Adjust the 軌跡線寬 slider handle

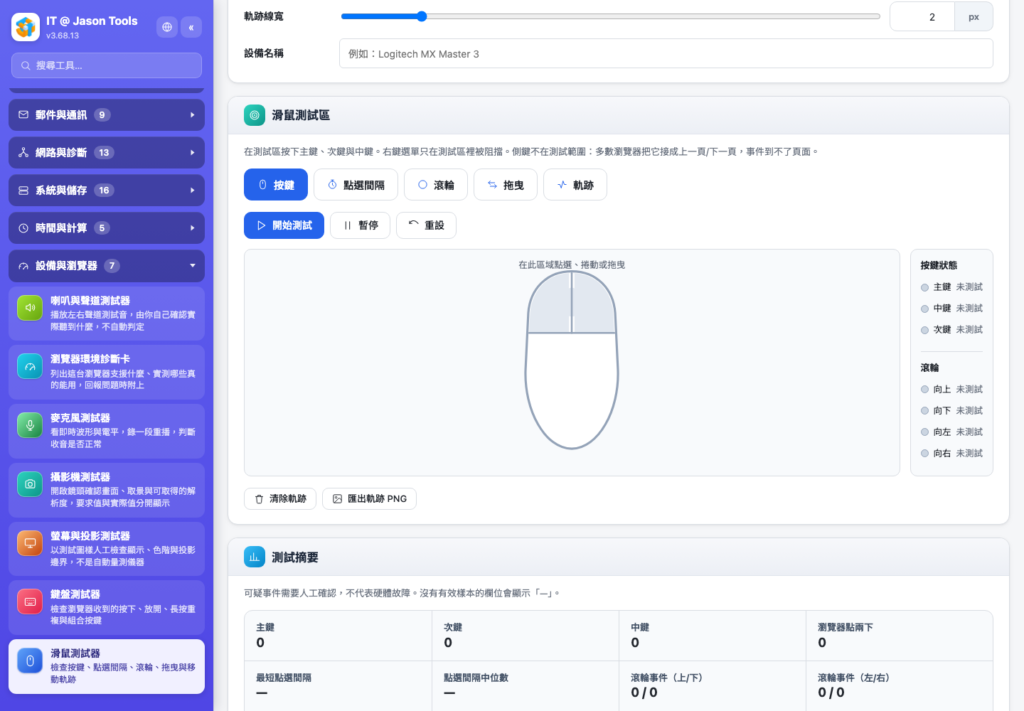point(422,16)
